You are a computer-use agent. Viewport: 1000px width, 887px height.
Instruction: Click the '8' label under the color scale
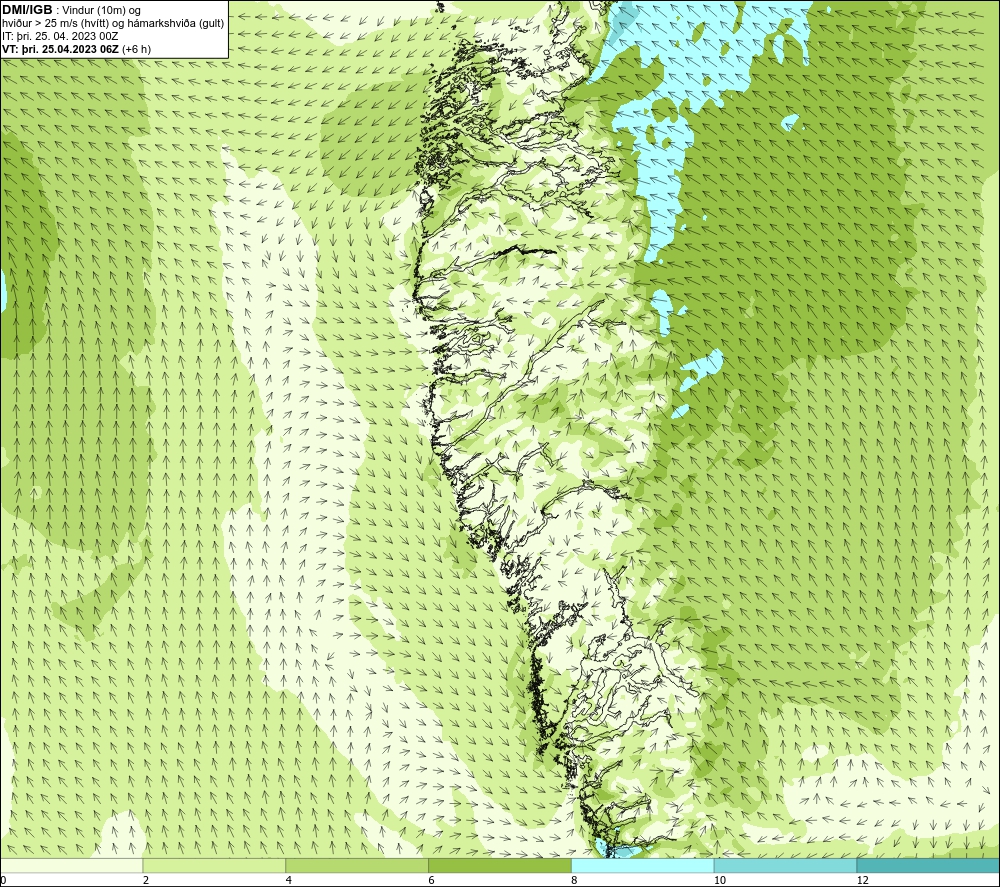pos(575,881)
